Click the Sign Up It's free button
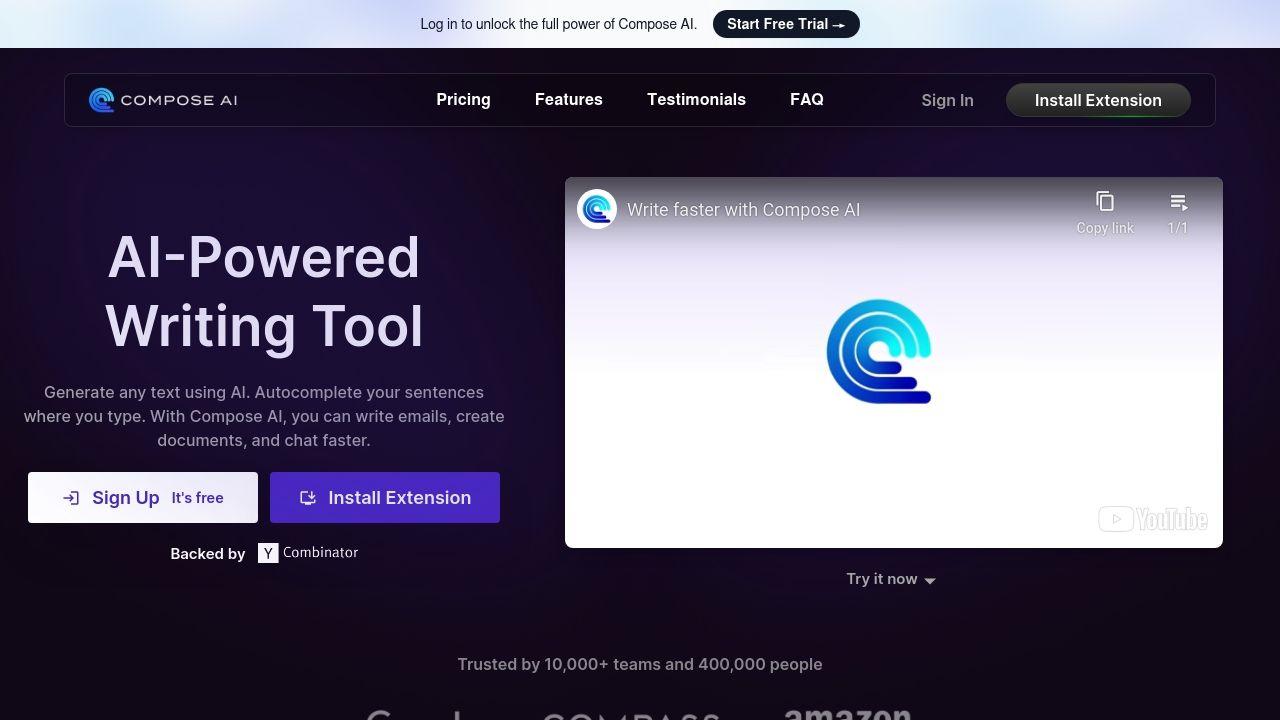 click(x=143, y=498)
